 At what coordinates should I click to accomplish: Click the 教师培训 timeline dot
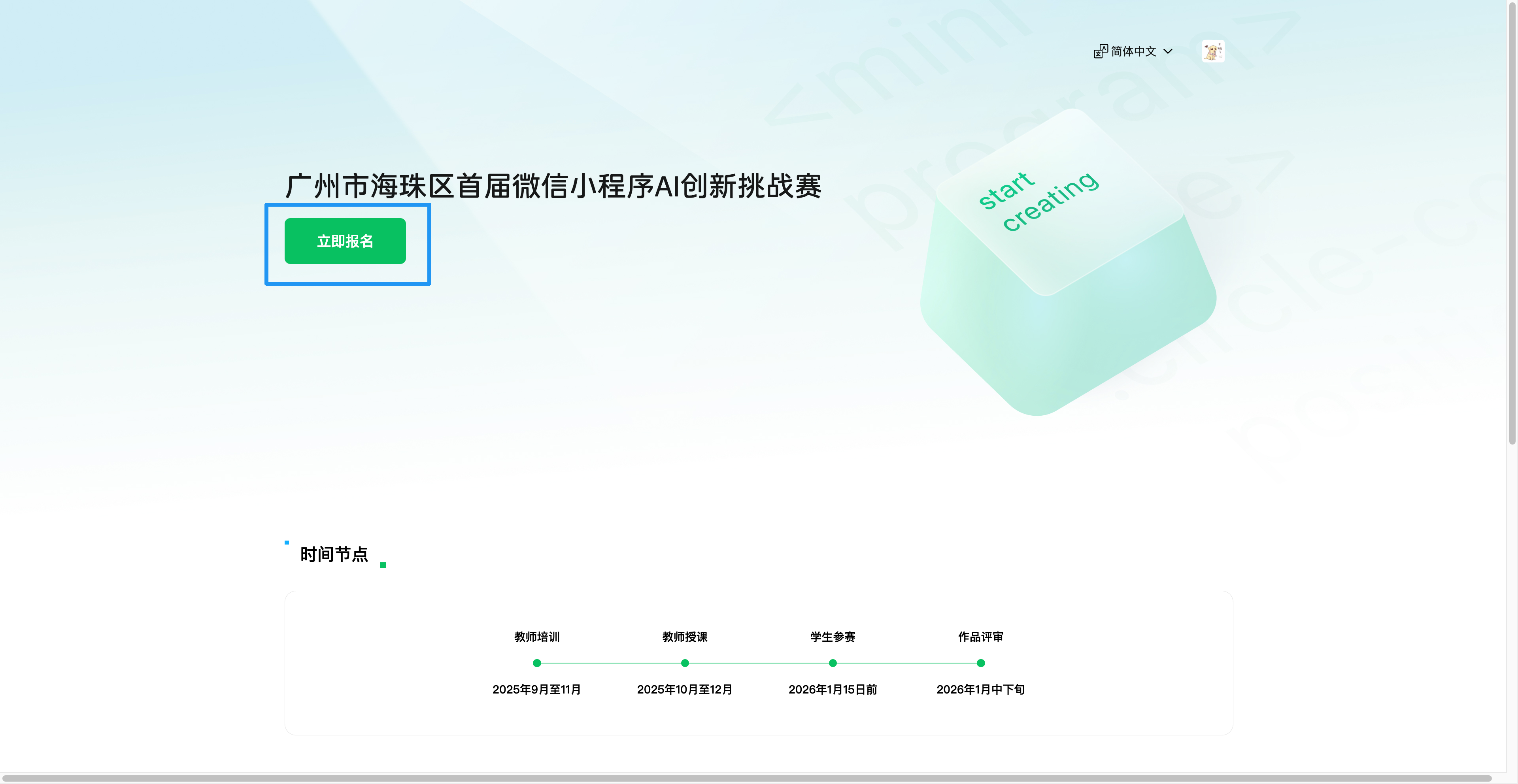536,663
